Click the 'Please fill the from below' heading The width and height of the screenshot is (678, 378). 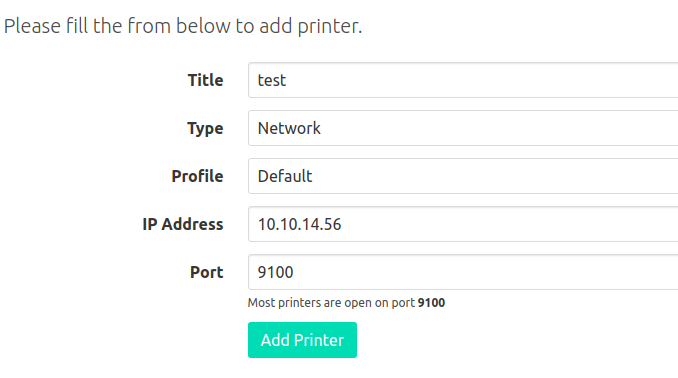[183, 26]
